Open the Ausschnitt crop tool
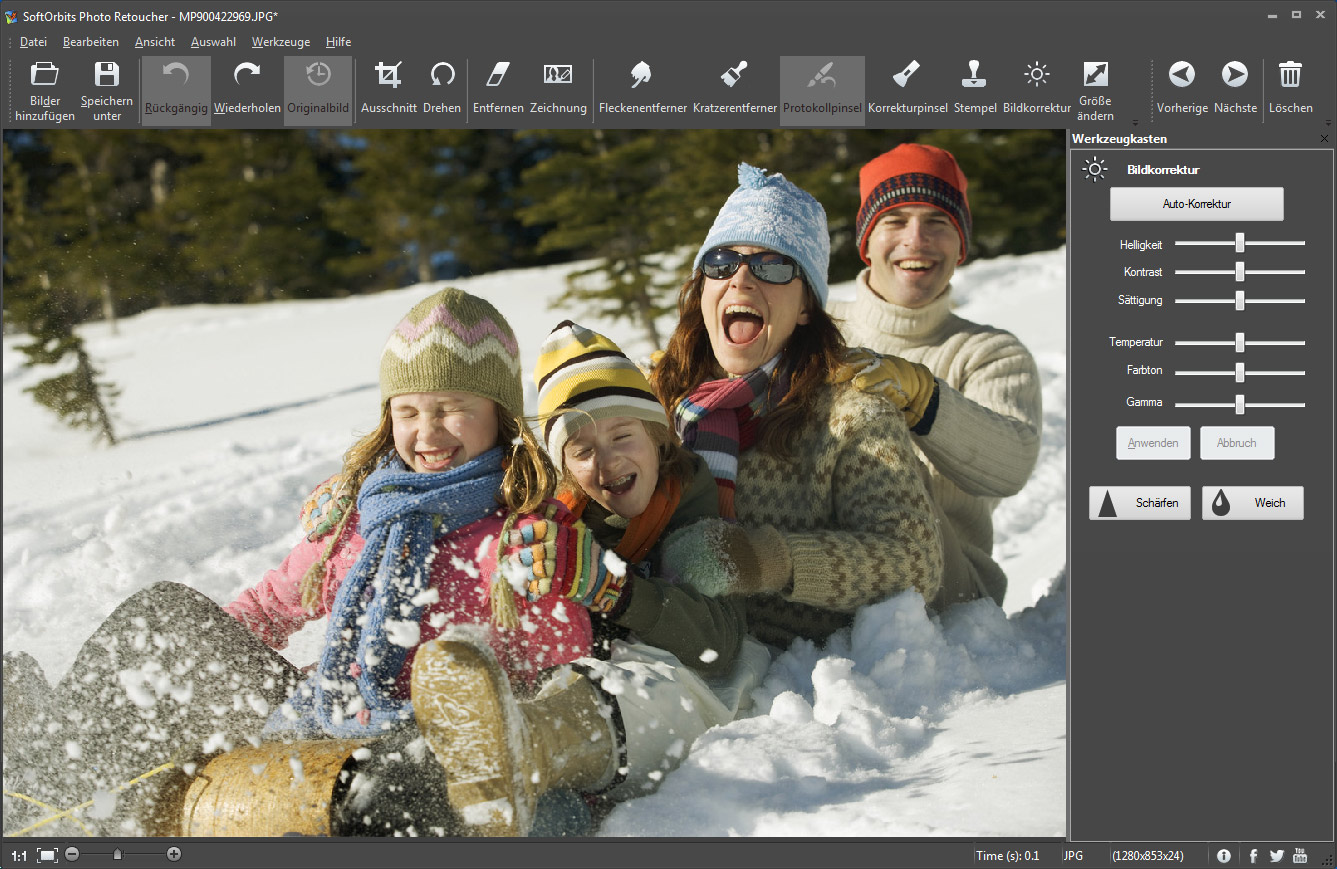1337x869 pixels. click(x=388, y=89)
